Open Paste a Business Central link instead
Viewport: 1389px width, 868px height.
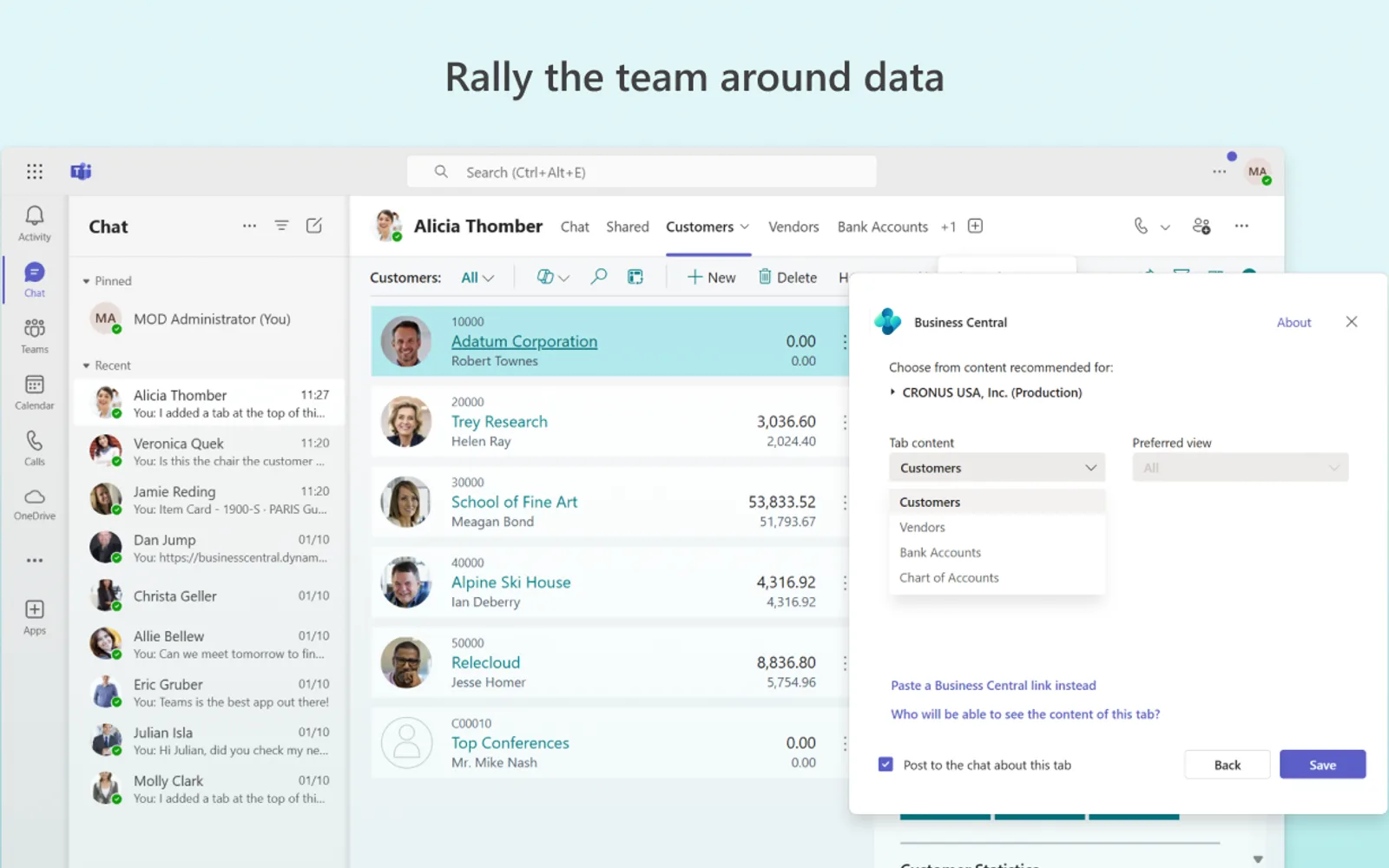pyautogui.click(x=993, y=686)
